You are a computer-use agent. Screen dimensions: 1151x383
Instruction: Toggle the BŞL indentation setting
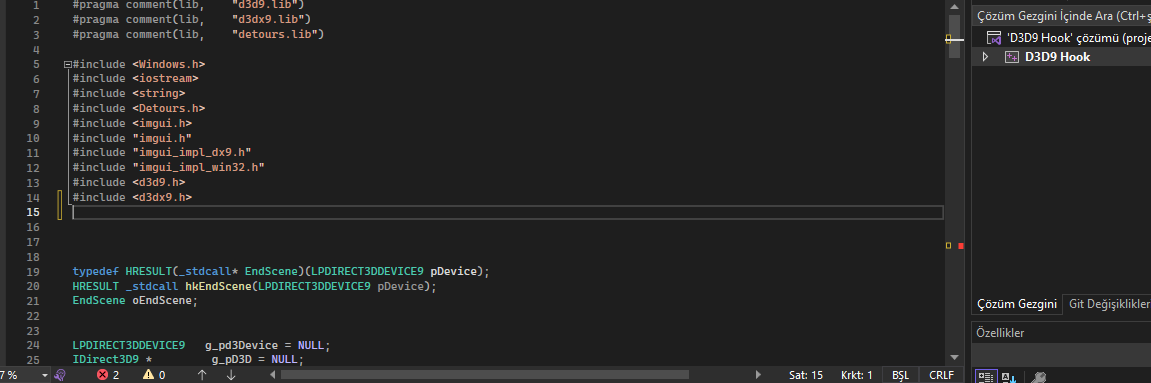tap(900, 375)
